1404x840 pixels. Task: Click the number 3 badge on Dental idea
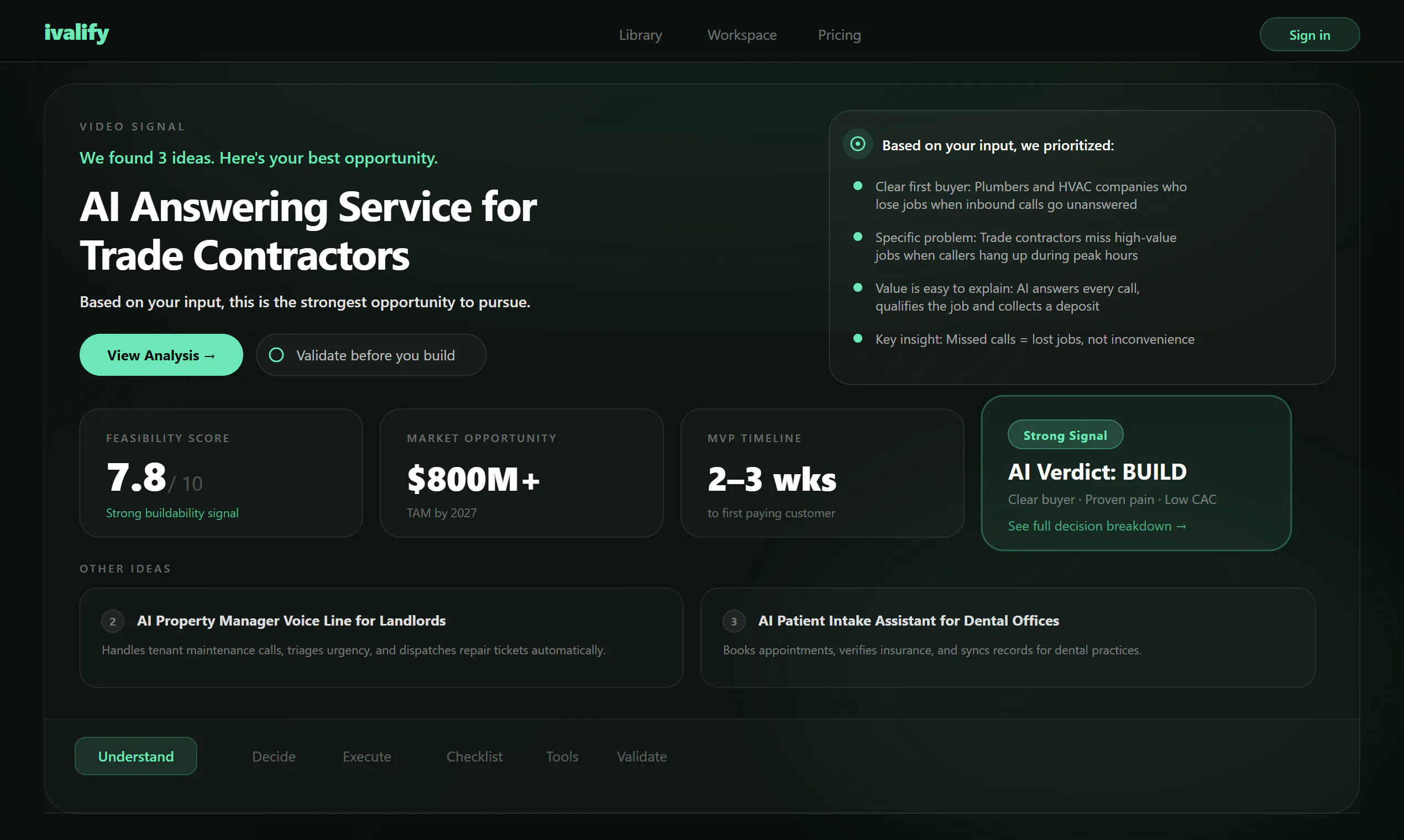(734, 622)
